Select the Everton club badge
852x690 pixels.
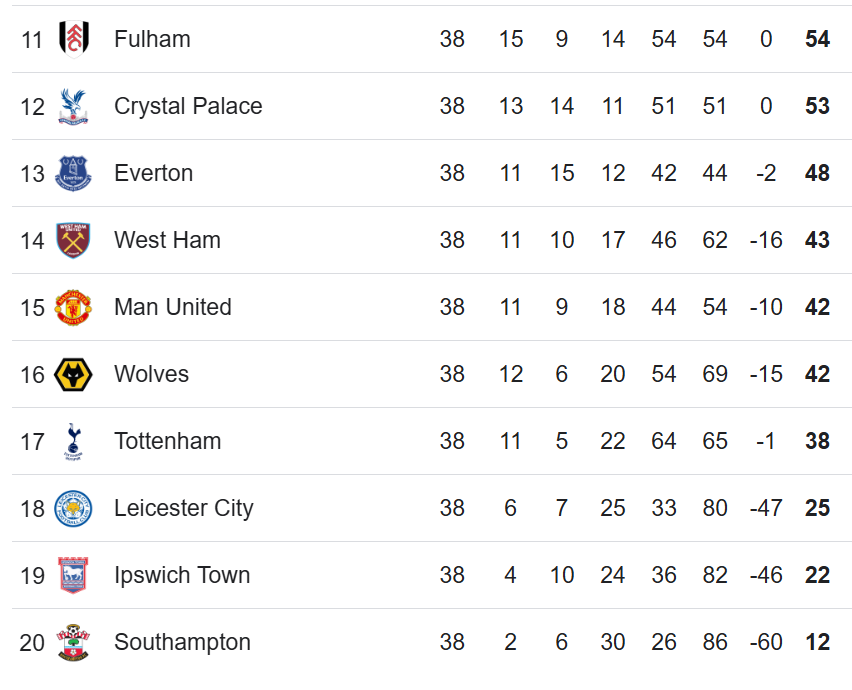click(73, 173)
